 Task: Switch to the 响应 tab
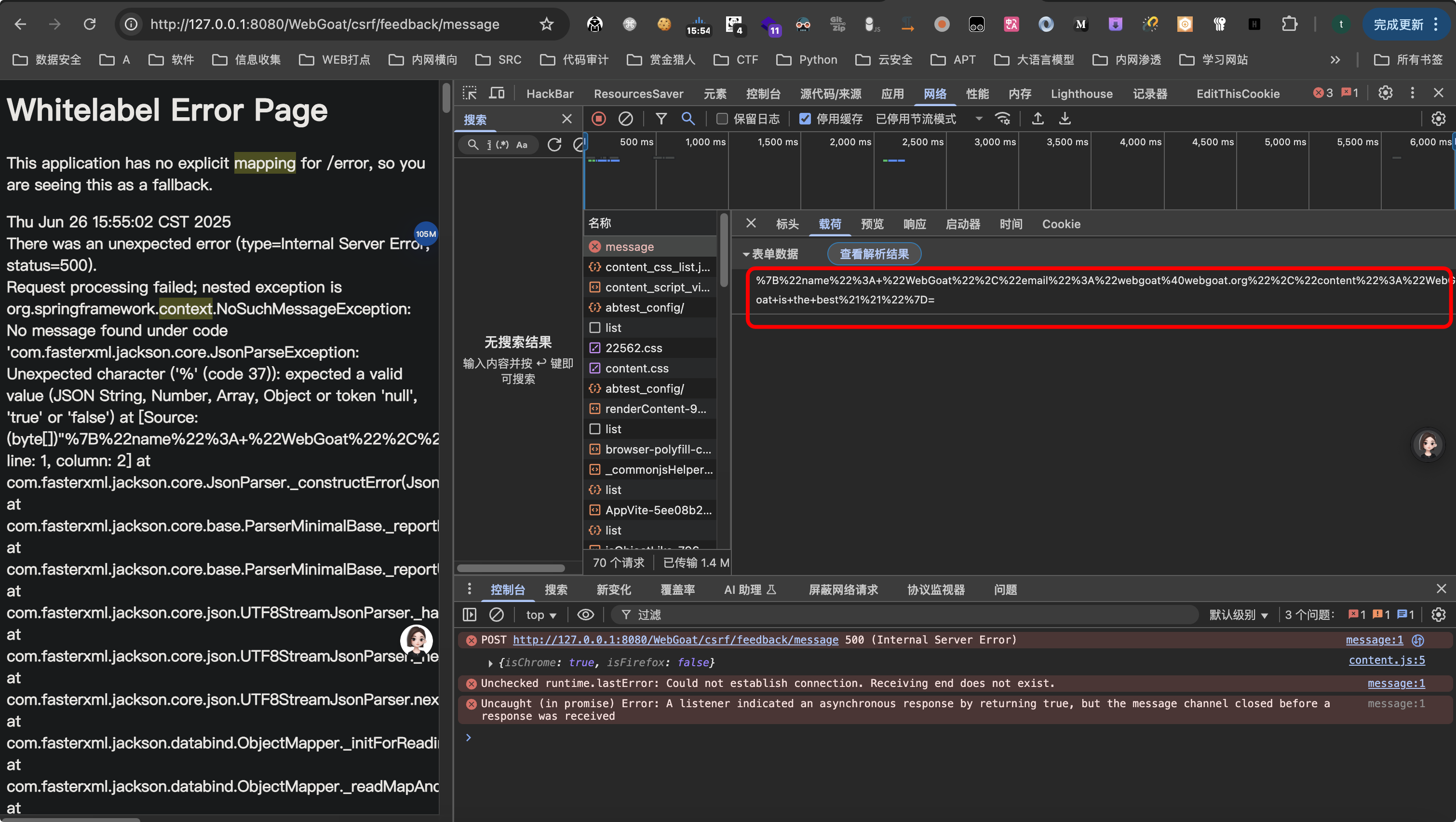click(915, 224)
